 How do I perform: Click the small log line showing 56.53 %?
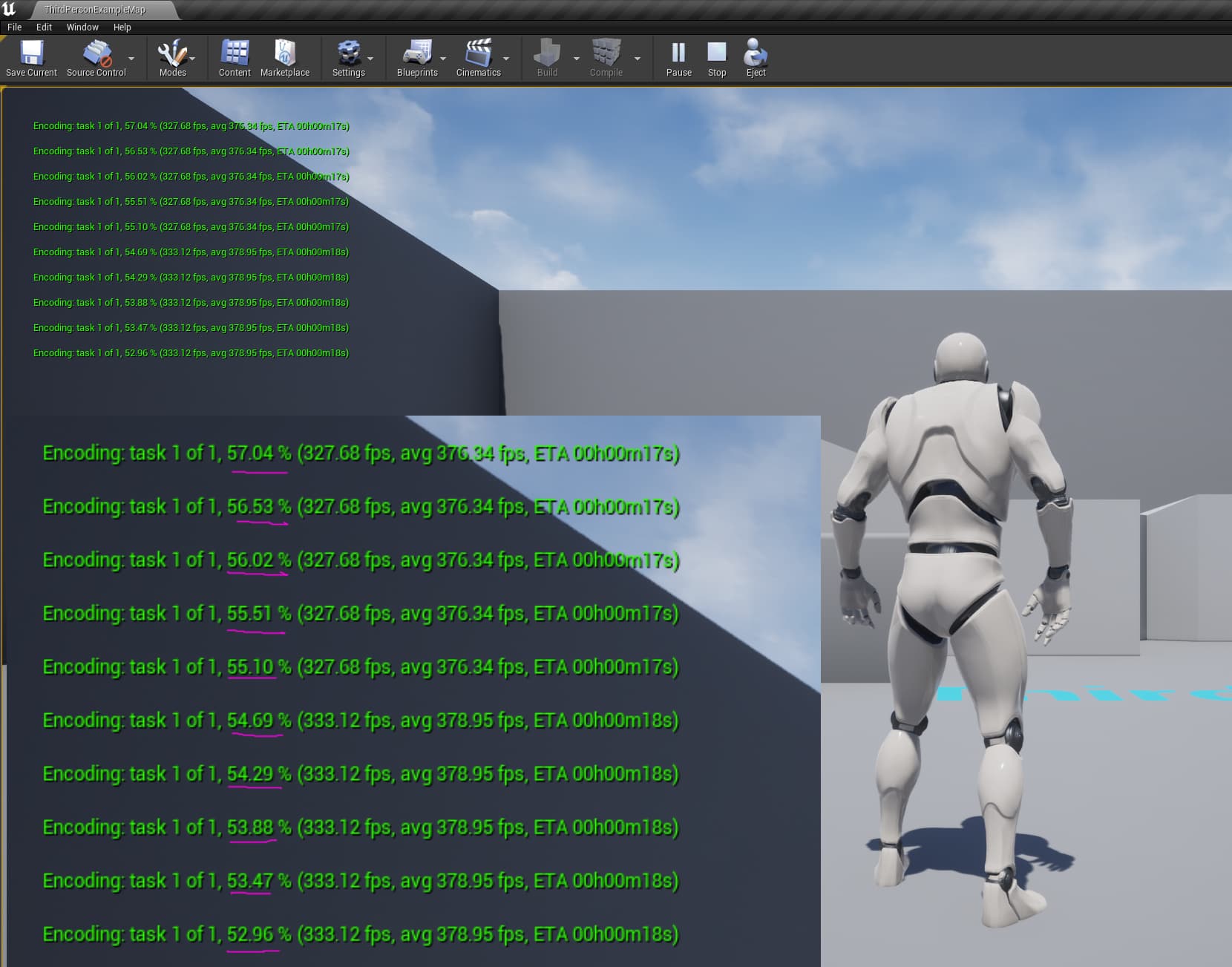pyautogui.click(x=191, y=151)
